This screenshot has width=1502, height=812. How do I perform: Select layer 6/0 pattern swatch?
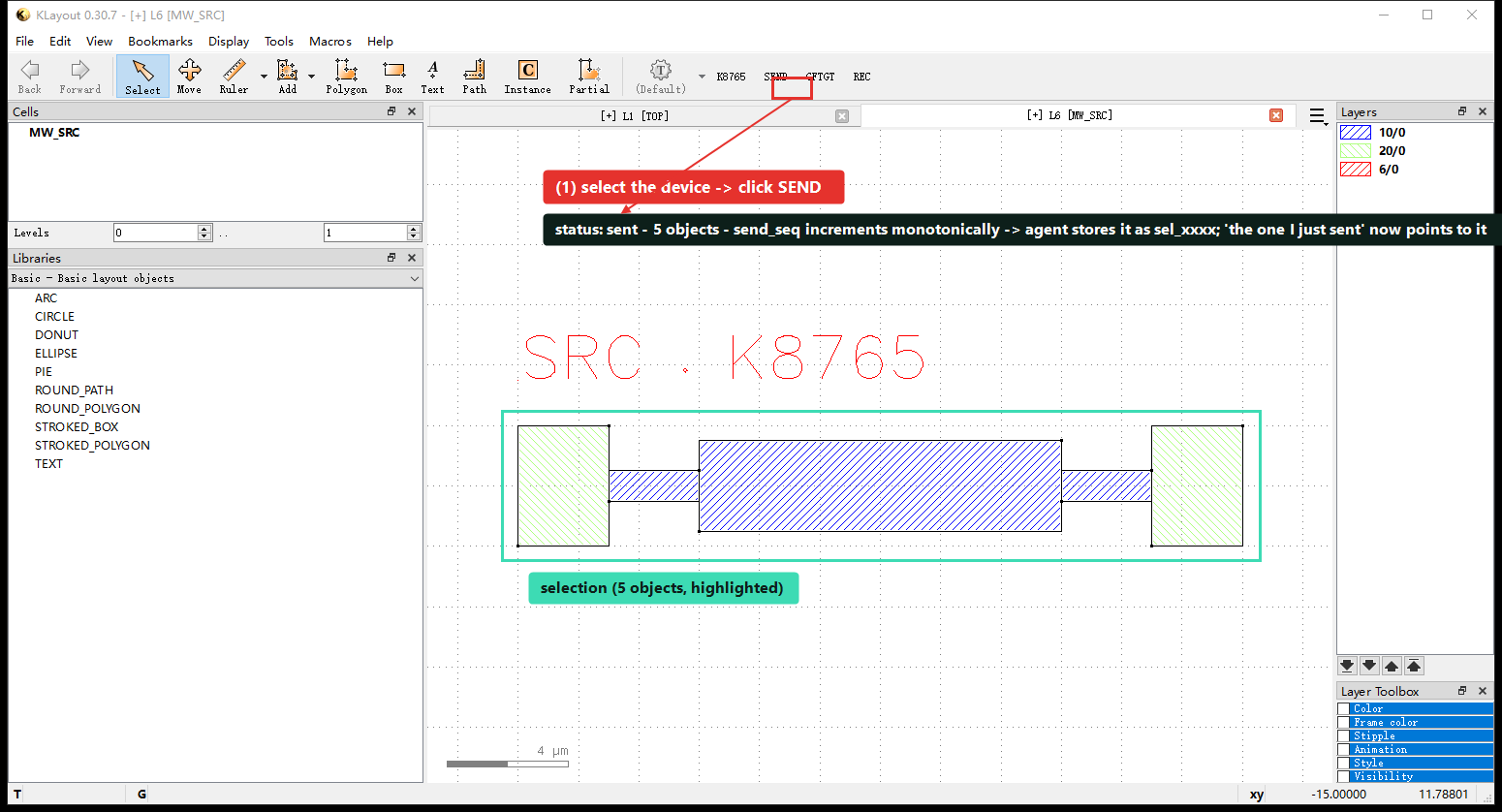[x=1355, y=169]
